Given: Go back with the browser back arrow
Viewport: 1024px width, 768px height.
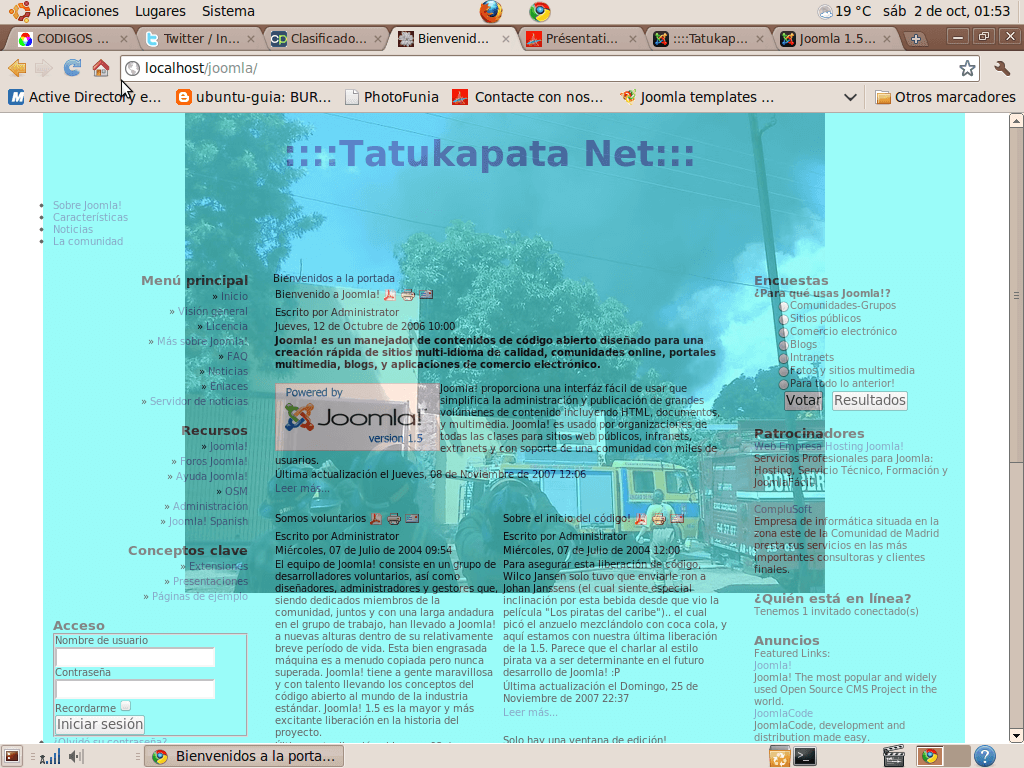Looking at the screenshot, I should tap(17, 68).
